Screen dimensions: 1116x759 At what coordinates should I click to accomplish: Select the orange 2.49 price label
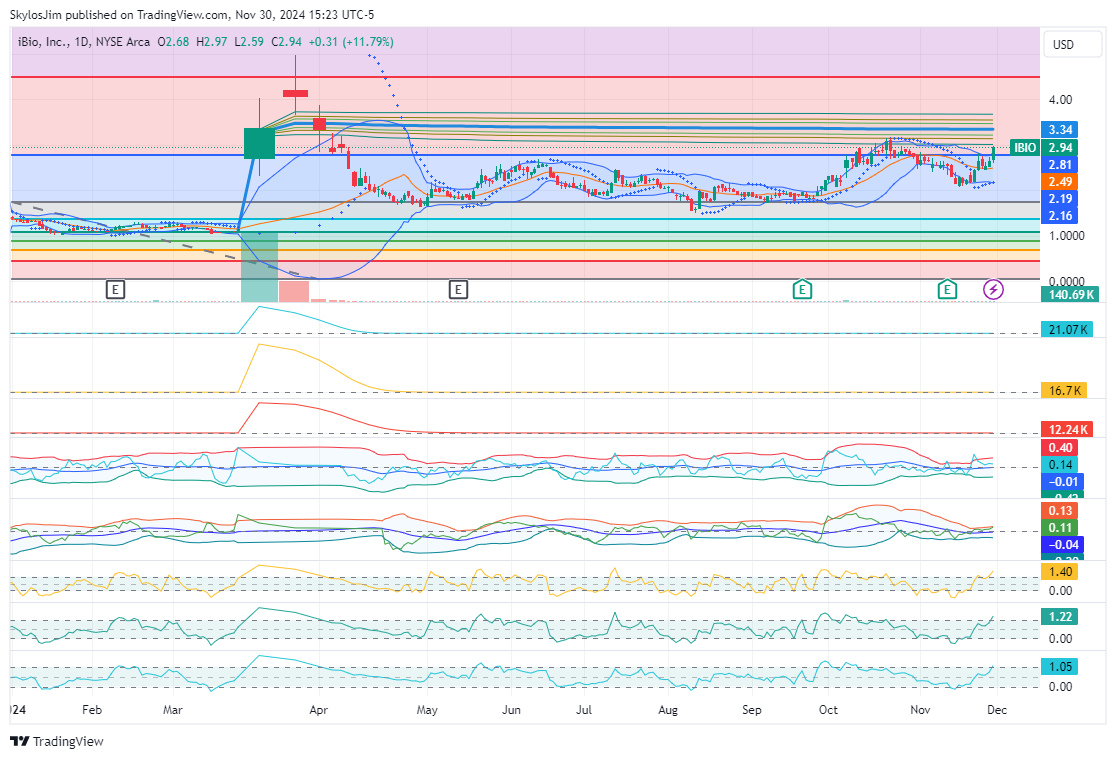tap(1062, 182)
